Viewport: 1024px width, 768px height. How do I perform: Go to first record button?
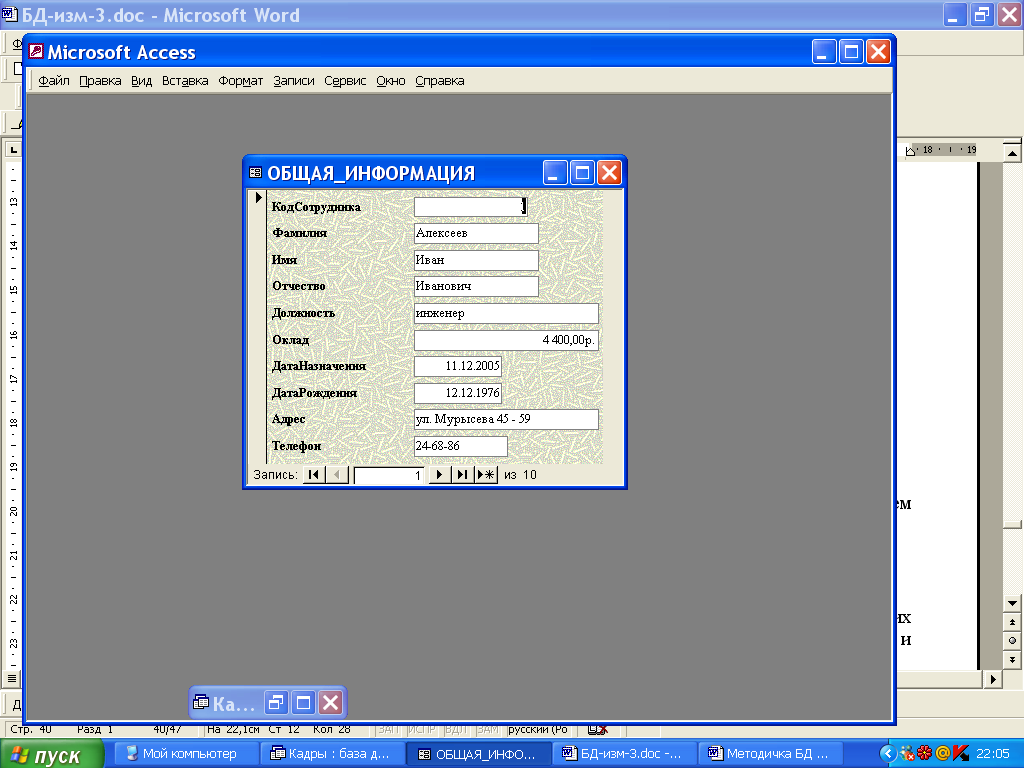click(313, 475)
